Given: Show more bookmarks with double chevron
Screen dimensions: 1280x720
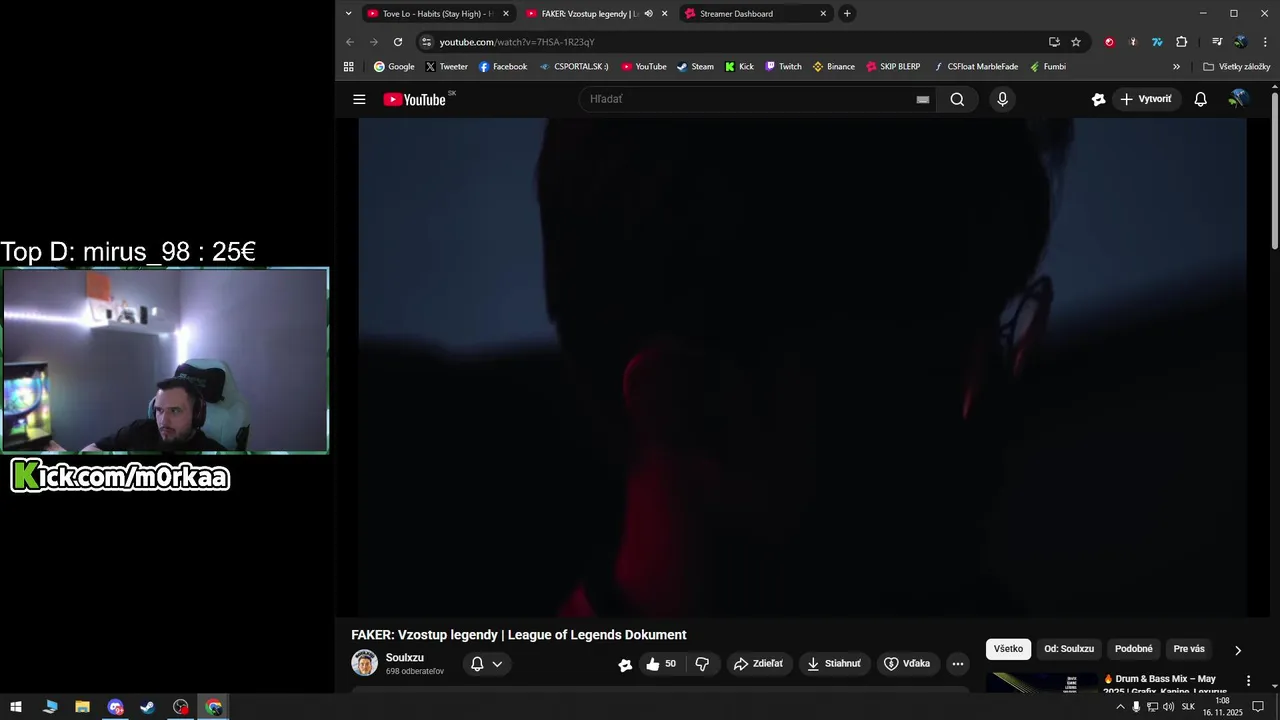Looking at the screenshot, I should pyautogui.click(x=1176, y=67).
